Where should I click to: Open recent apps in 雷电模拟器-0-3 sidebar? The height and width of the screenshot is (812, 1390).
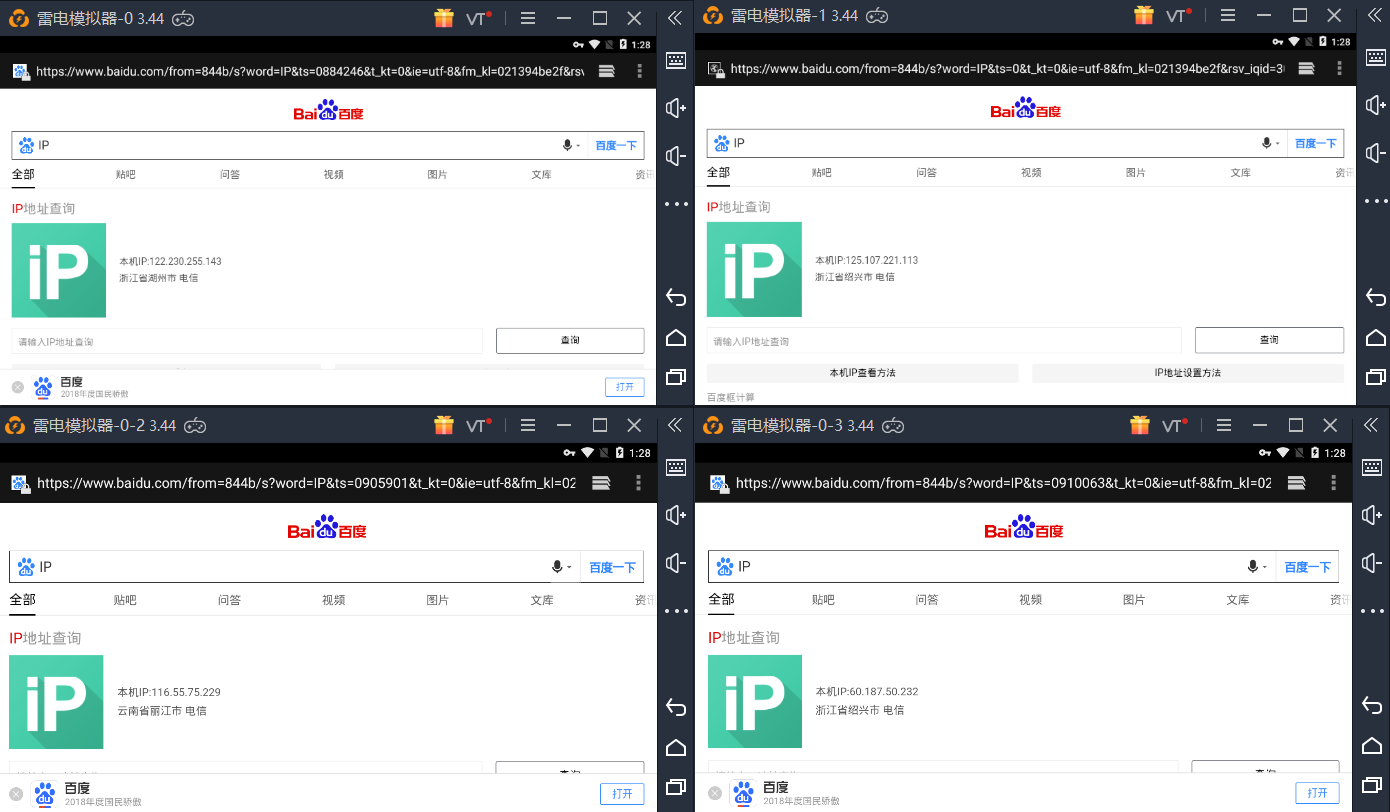coord(1372,787)
